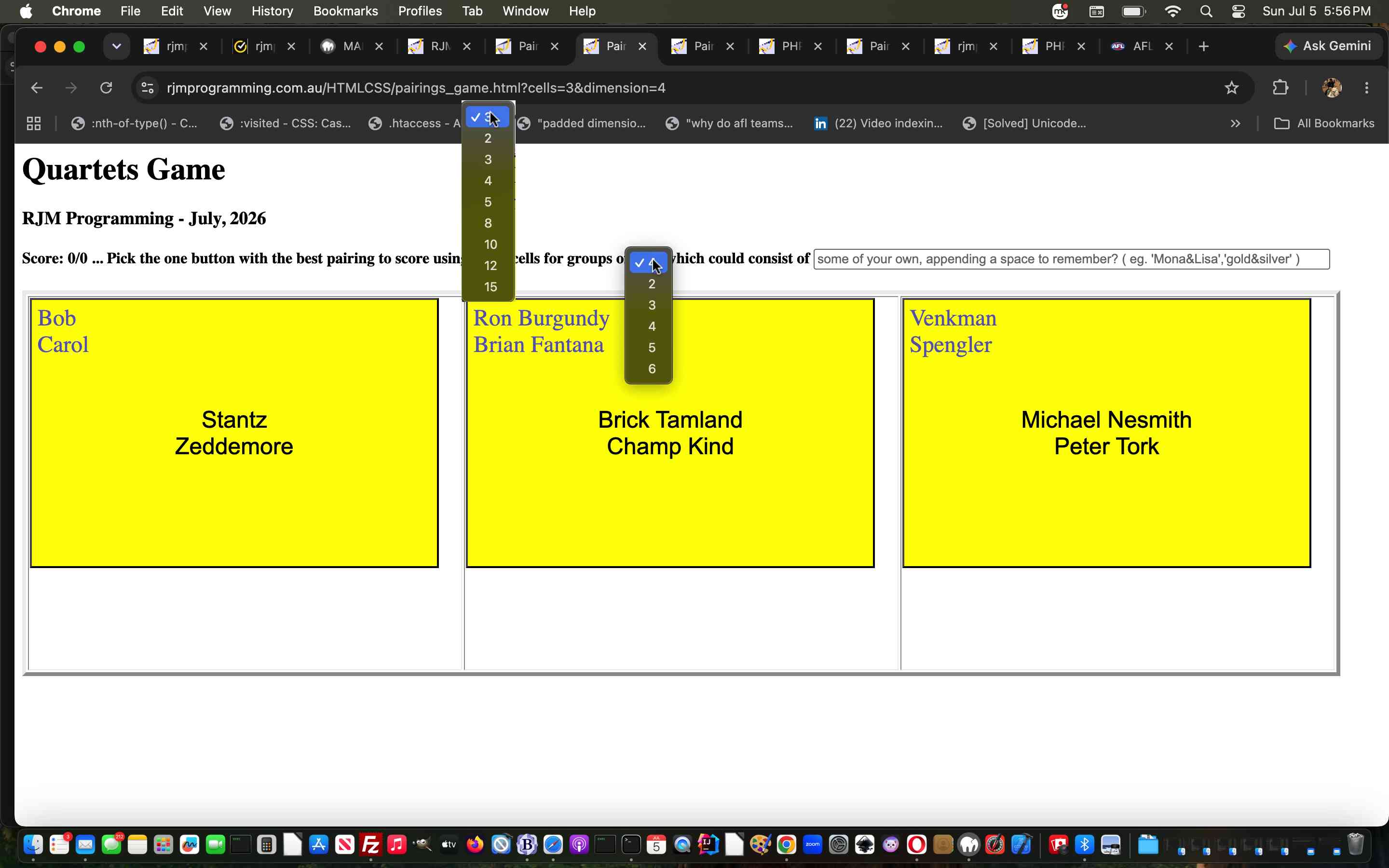
Task: Open Firefox from the Dock
Action: (475, 844)
